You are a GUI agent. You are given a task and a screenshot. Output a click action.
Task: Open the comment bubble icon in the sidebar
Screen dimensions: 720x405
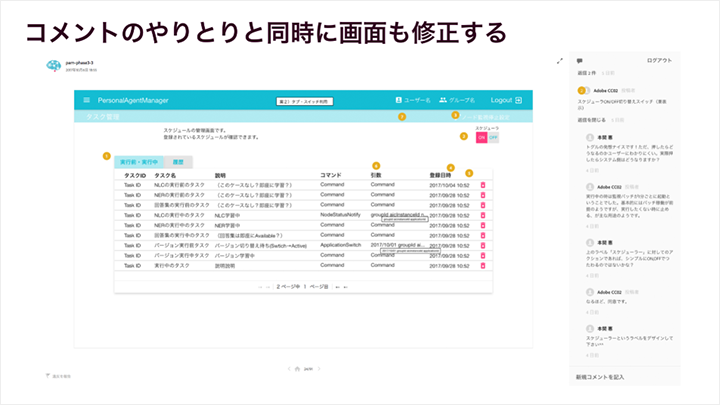[580, 61]
